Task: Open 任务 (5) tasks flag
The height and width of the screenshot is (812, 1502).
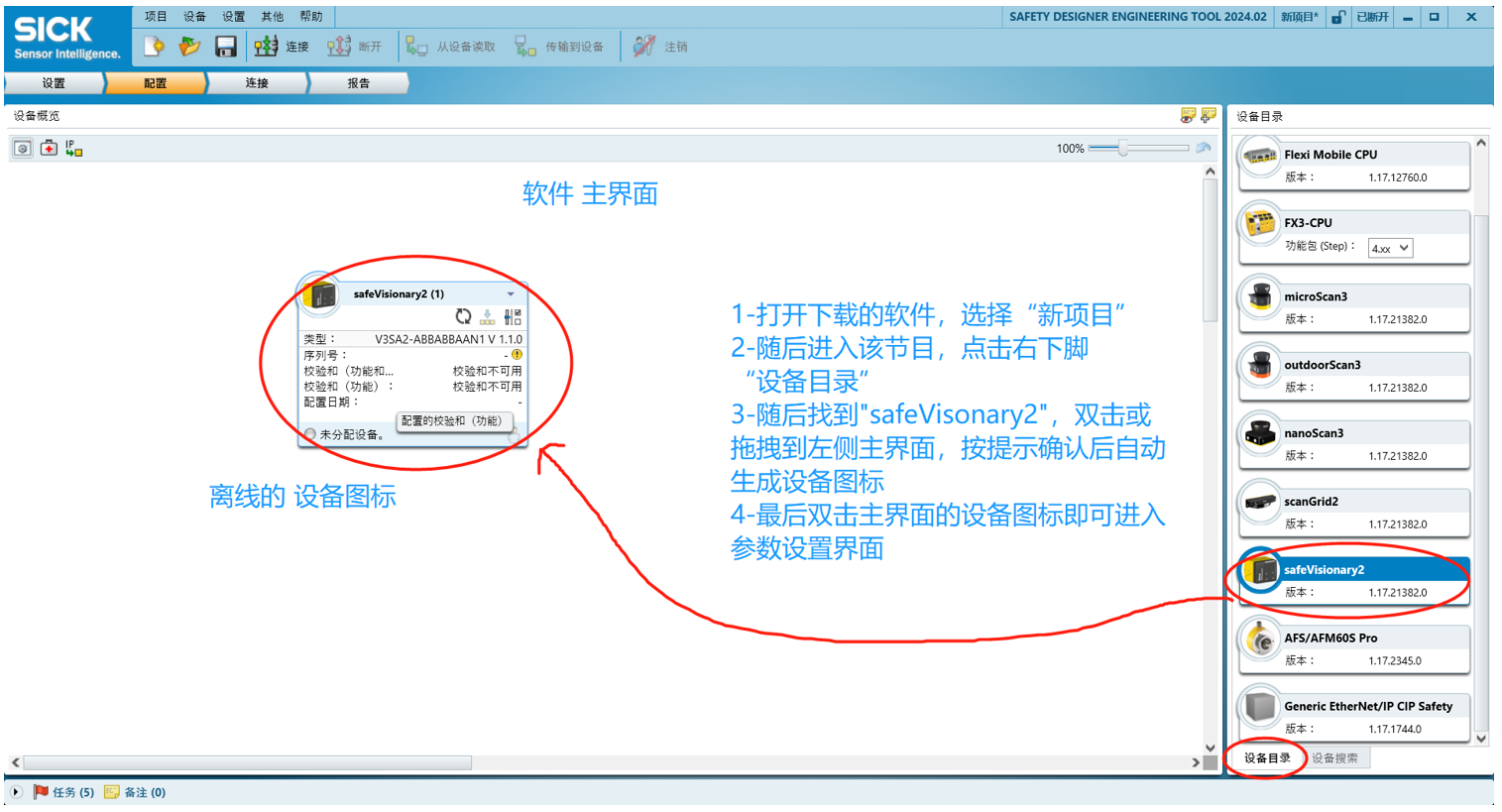Action: click(x=64, y=792)
